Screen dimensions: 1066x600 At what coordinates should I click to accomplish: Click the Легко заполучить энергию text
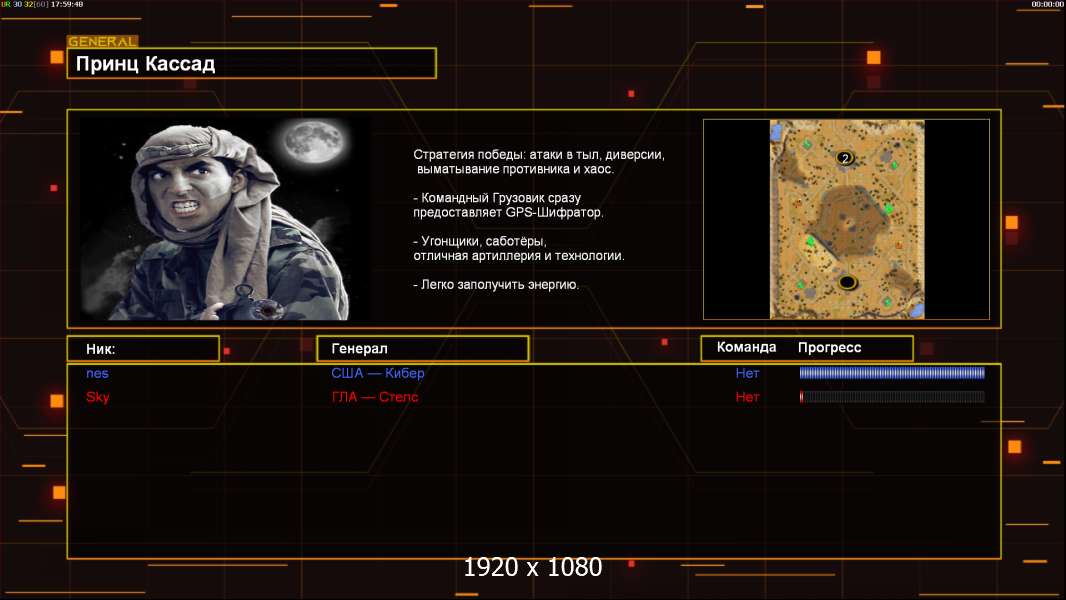pos(496,285)
